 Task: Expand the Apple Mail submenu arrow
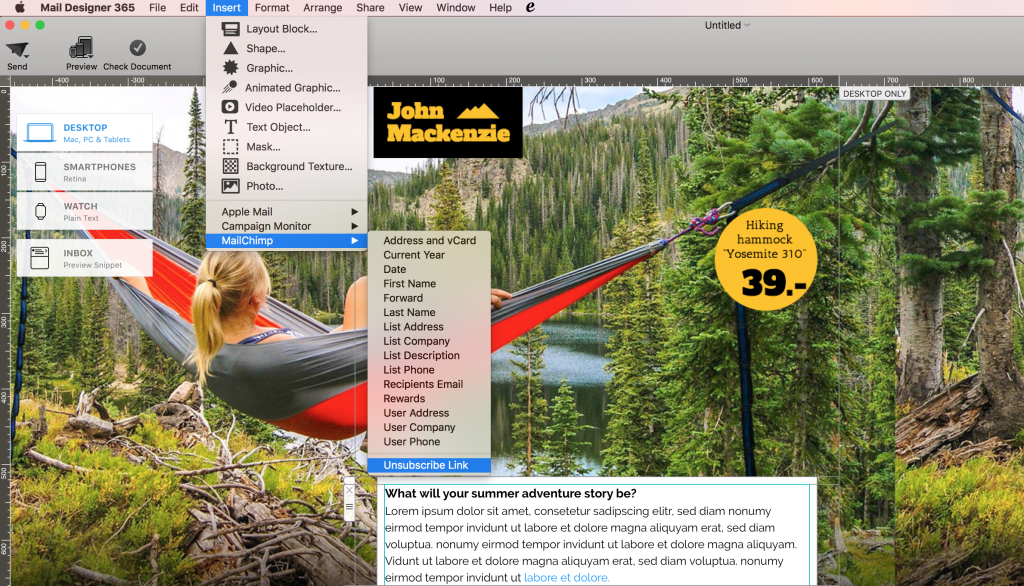(x=355, y=212)
